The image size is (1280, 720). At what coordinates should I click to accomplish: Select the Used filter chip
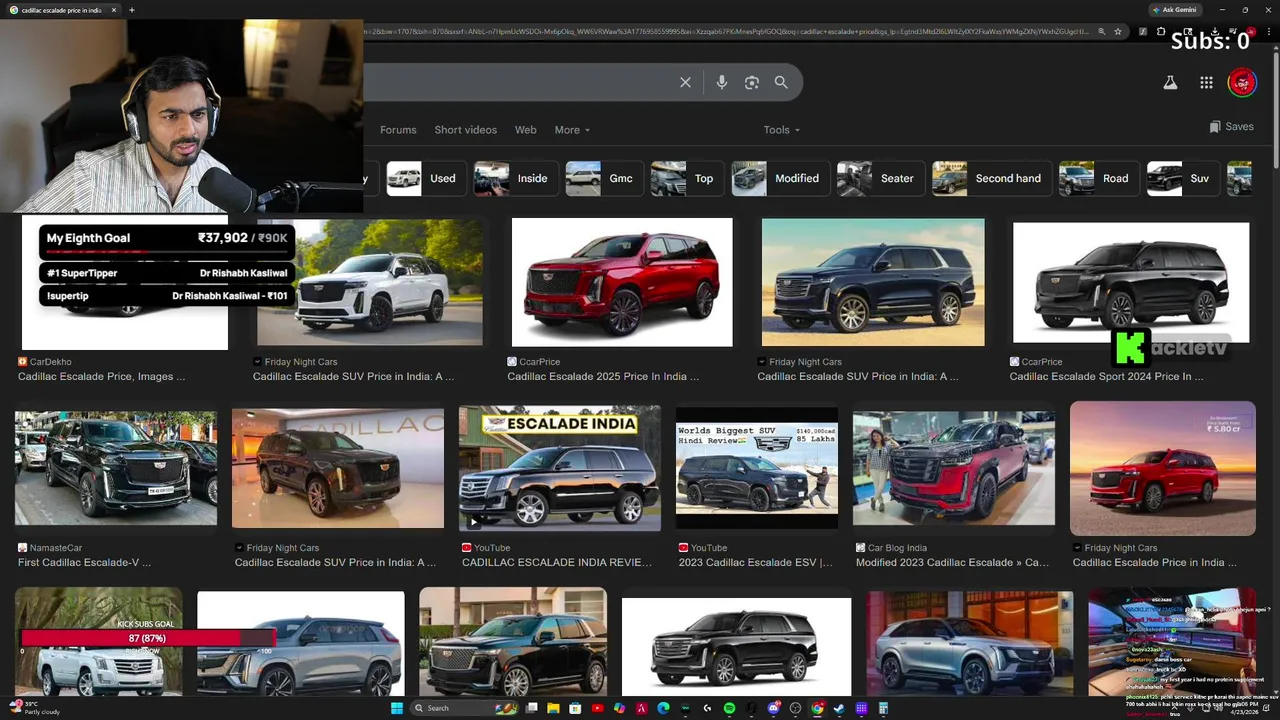coord(426,178)
